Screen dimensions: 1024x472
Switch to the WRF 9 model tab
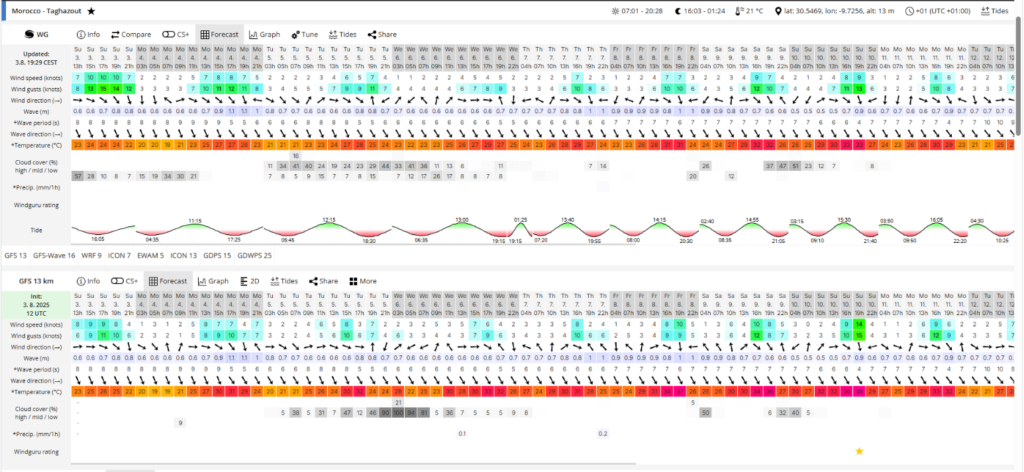click(91, 255)
